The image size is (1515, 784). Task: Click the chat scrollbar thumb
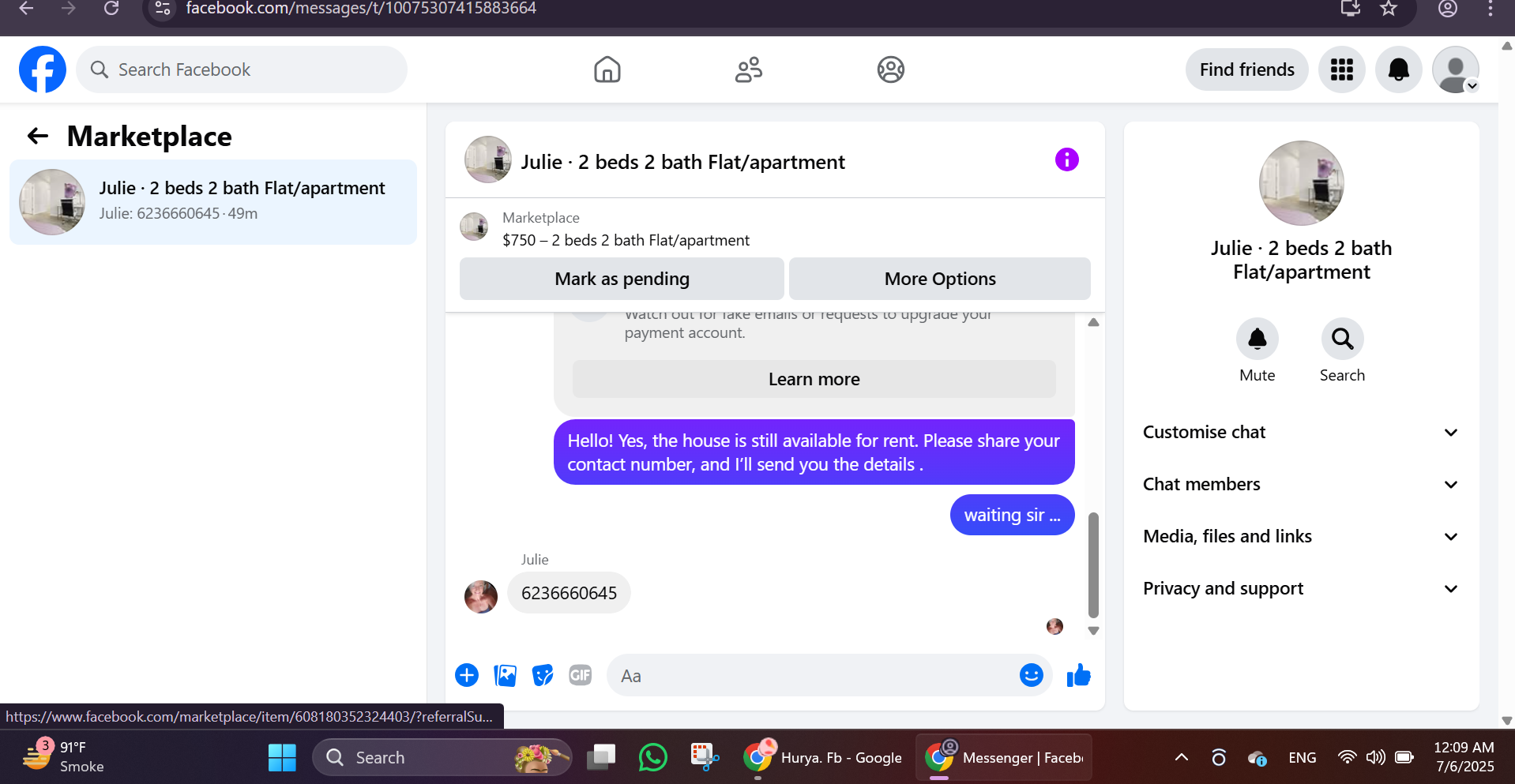tap(1093, 565)
